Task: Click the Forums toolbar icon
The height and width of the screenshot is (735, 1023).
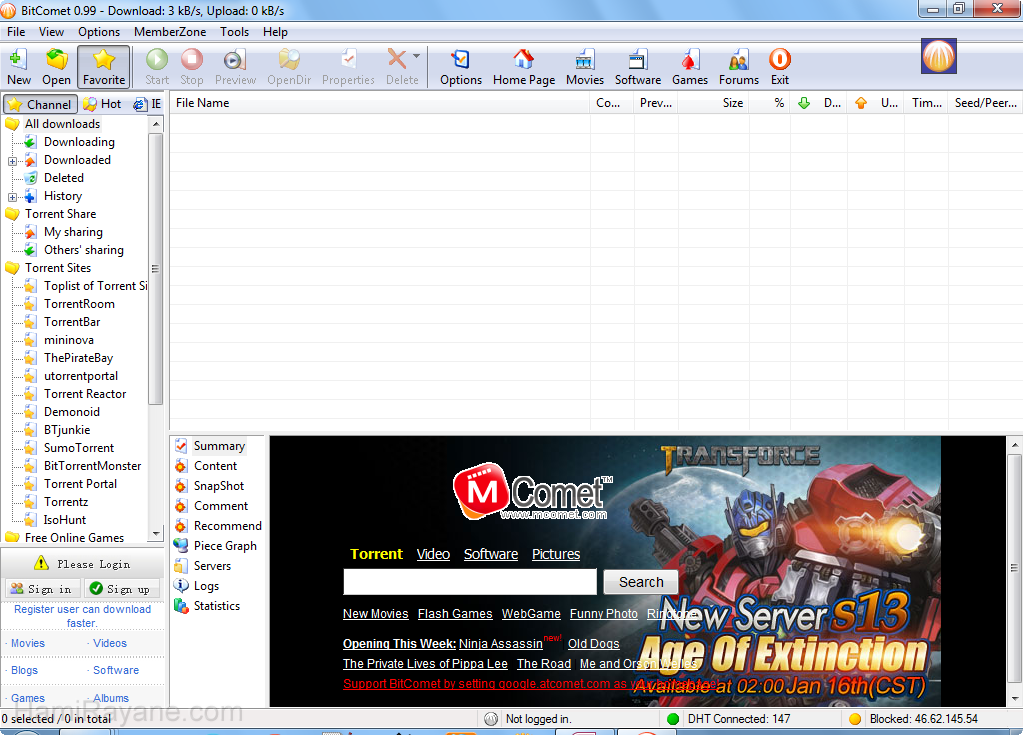Action: (x=739, y=67)
